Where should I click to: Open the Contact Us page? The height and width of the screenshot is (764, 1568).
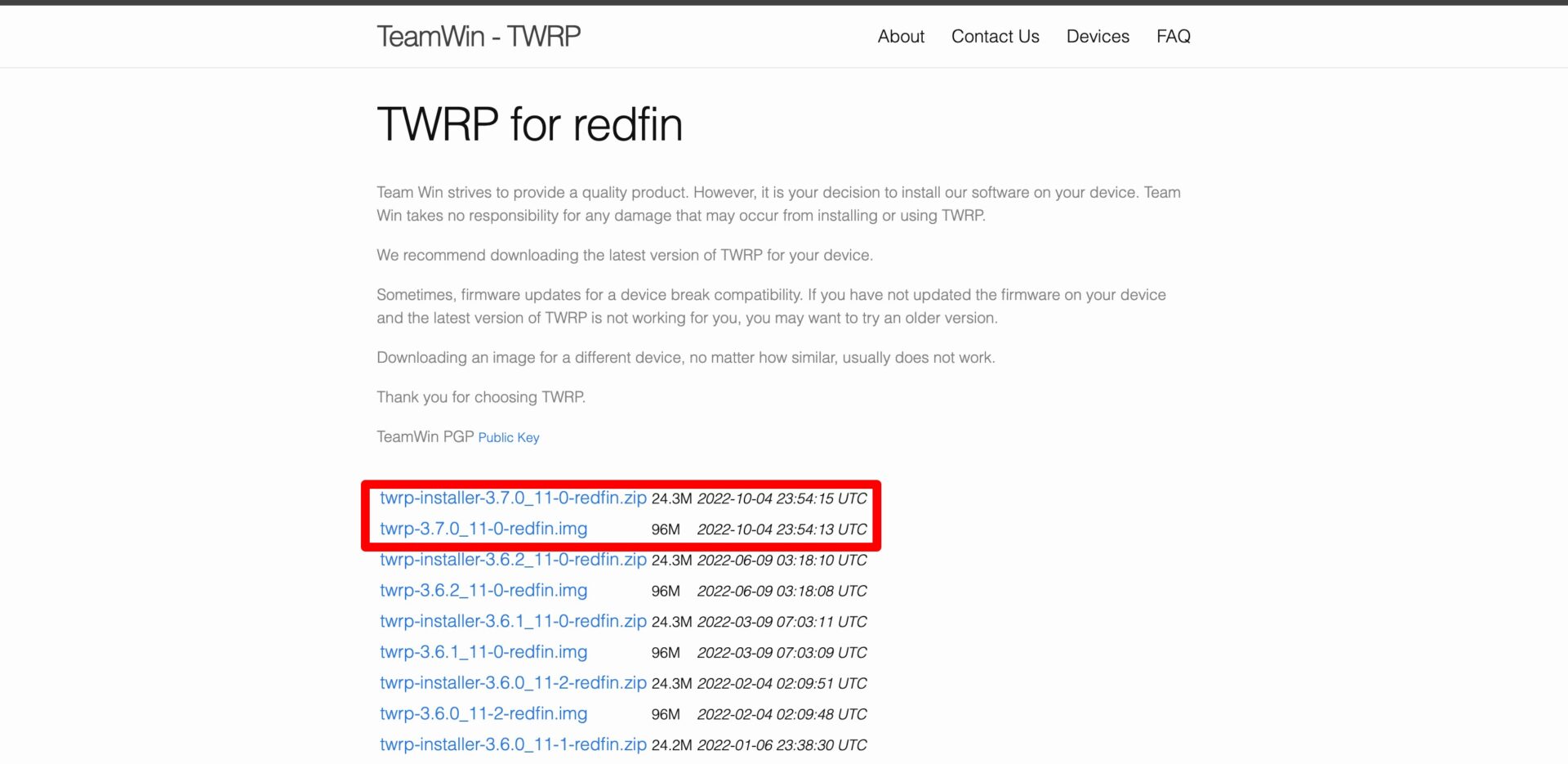tap(995, 37)
